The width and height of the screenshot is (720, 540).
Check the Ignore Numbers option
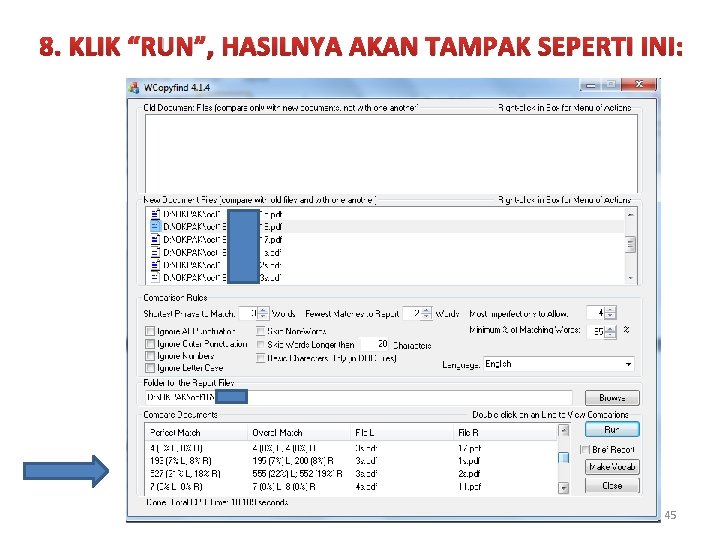150,356
